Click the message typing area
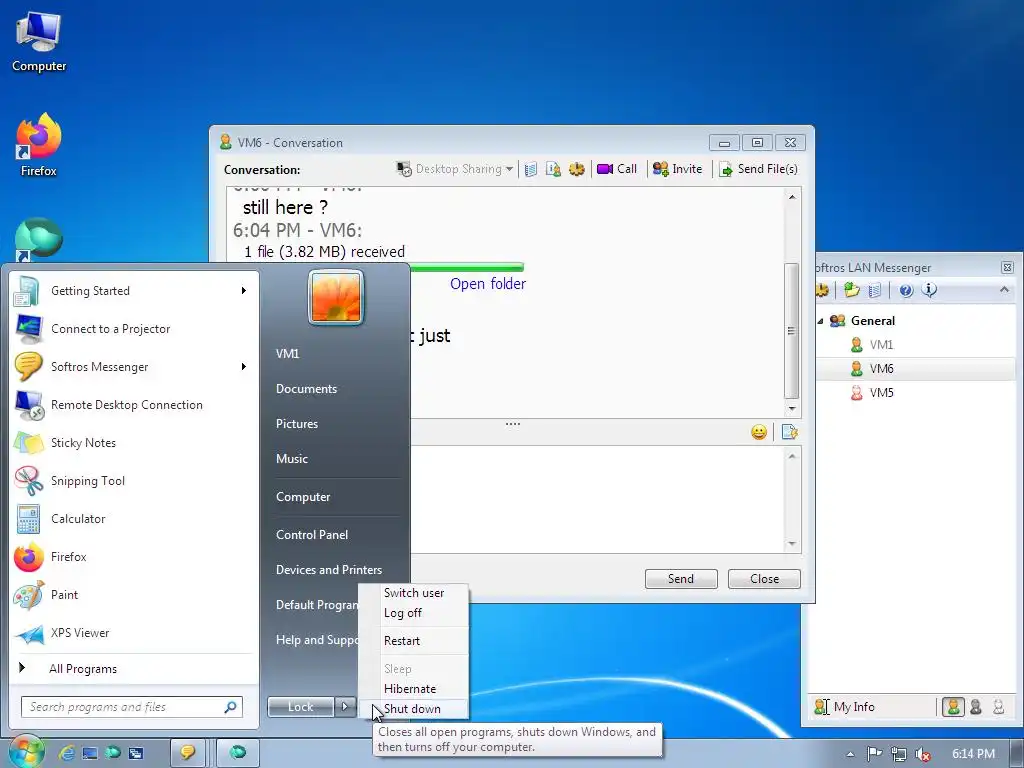This screenshot has width=1024, height=768. pyautogui.click(x=597, y=499)
